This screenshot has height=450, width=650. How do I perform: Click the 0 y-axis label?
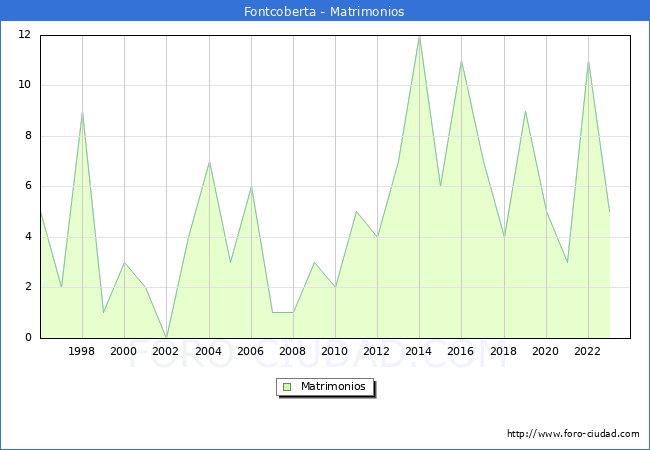tap(28, 338)
